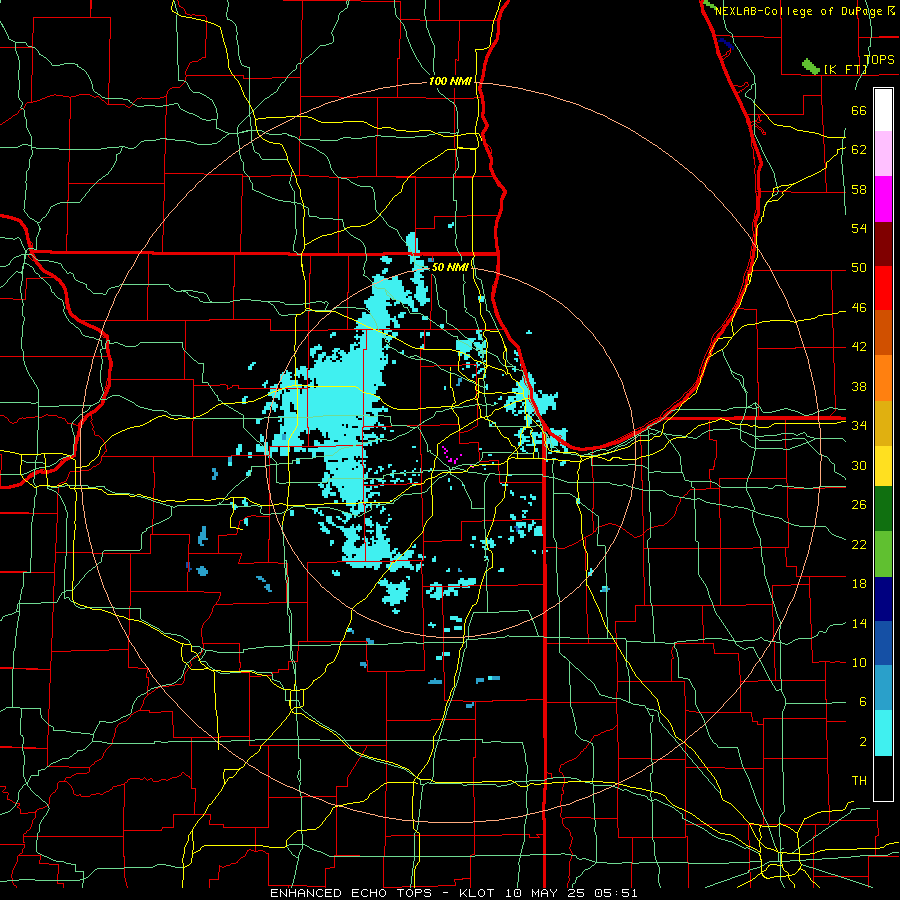Click the legend value '50'
The height and width of the screenshot is (900, 900).
tap(859, 268)
